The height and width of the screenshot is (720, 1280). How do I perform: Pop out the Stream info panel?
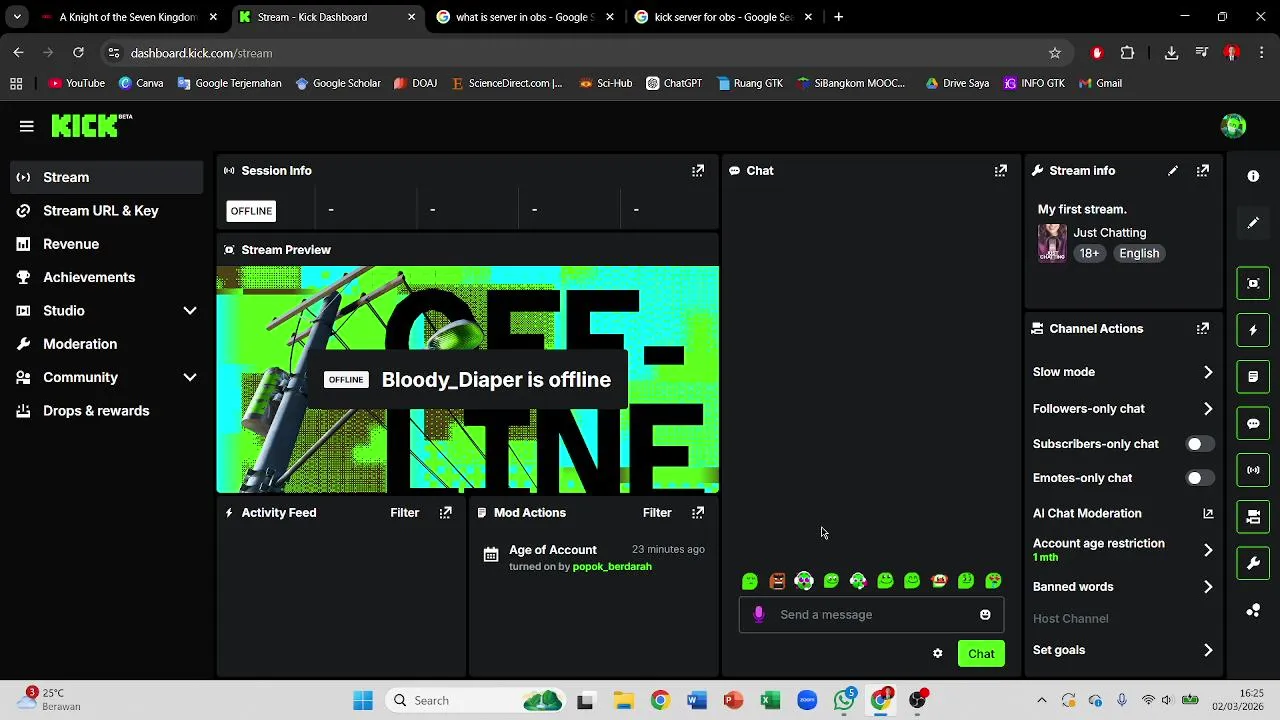(1203, 171)
